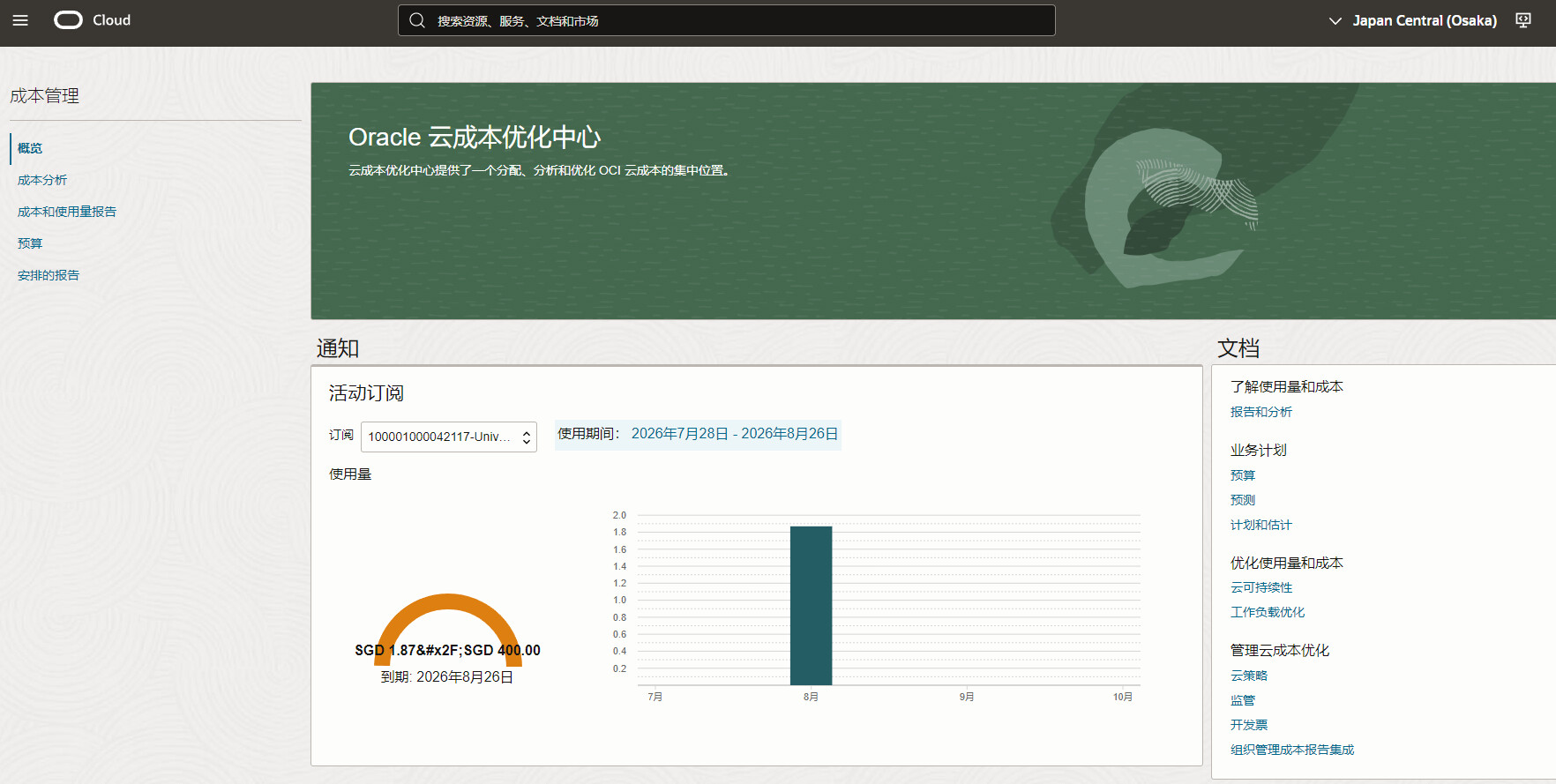Screen dimensions: 1556x784
Task: Click the 10月 axis label on chart
Action: [x=1122, y=698]
